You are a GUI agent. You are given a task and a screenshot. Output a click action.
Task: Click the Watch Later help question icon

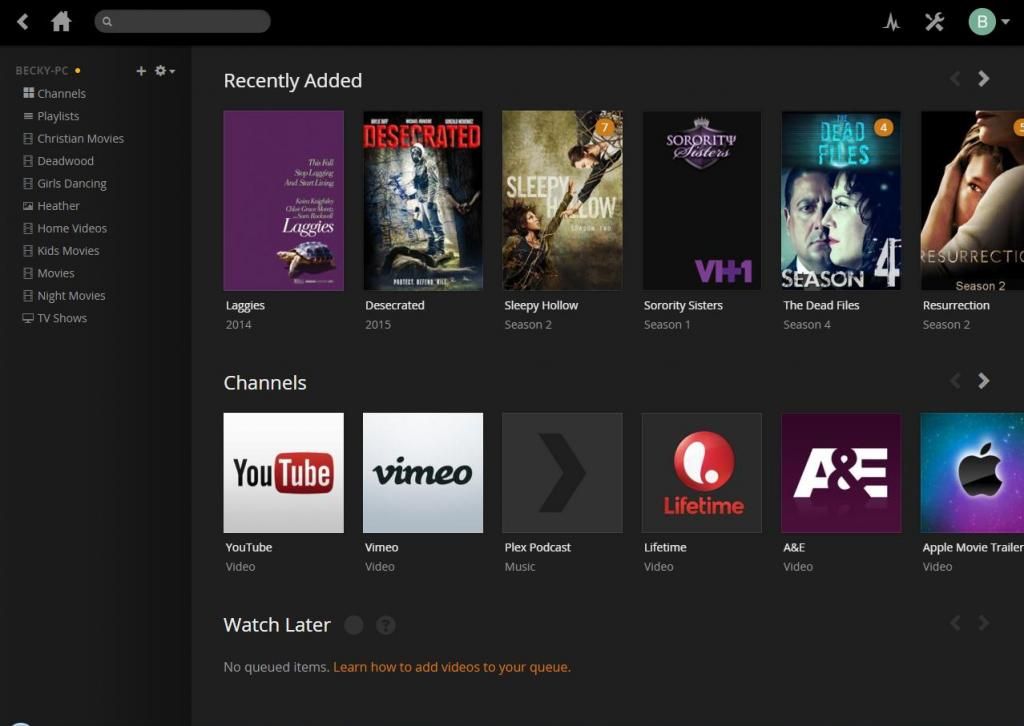pos(386,625)
